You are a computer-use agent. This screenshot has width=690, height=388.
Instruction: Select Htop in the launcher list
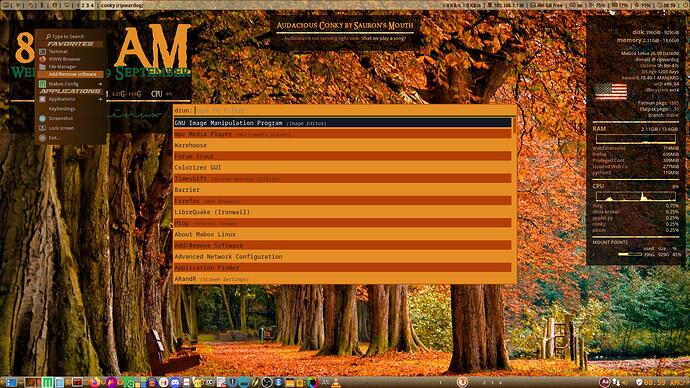(343, 223)
